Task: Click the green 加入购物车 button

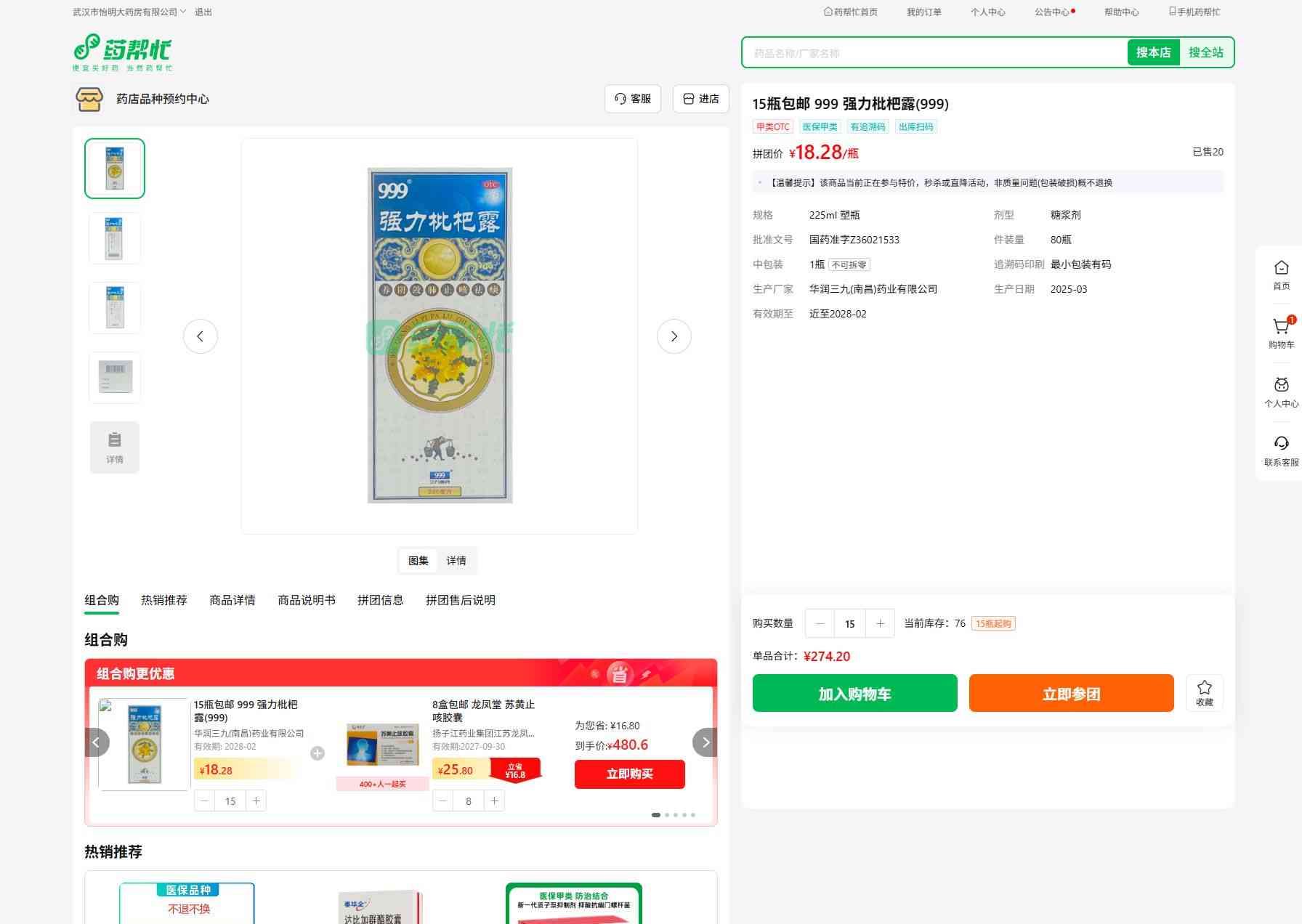Action: pos(854,694)
